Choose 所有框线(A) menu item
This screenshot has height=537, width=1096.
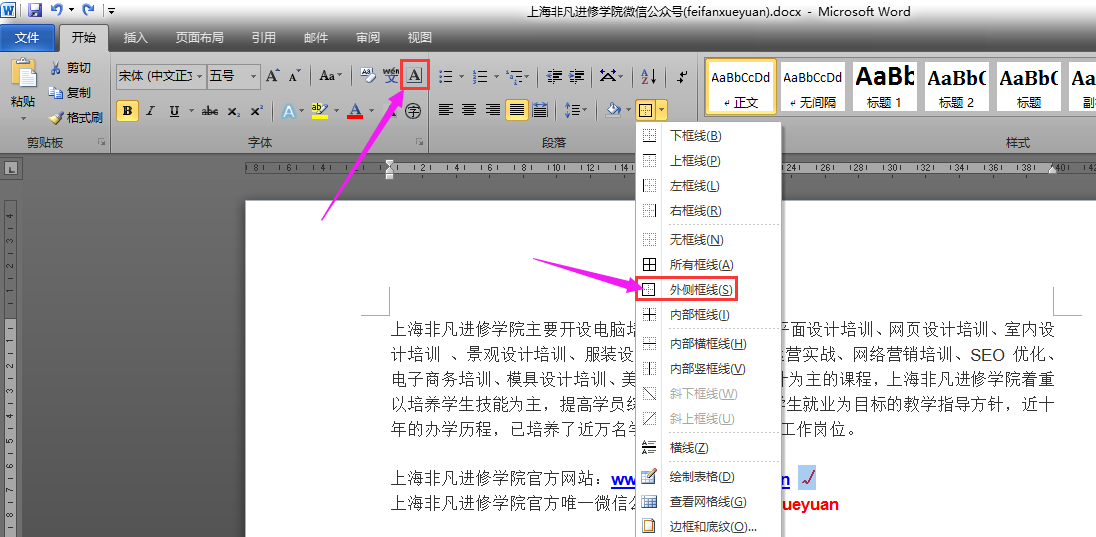point(708,264)
